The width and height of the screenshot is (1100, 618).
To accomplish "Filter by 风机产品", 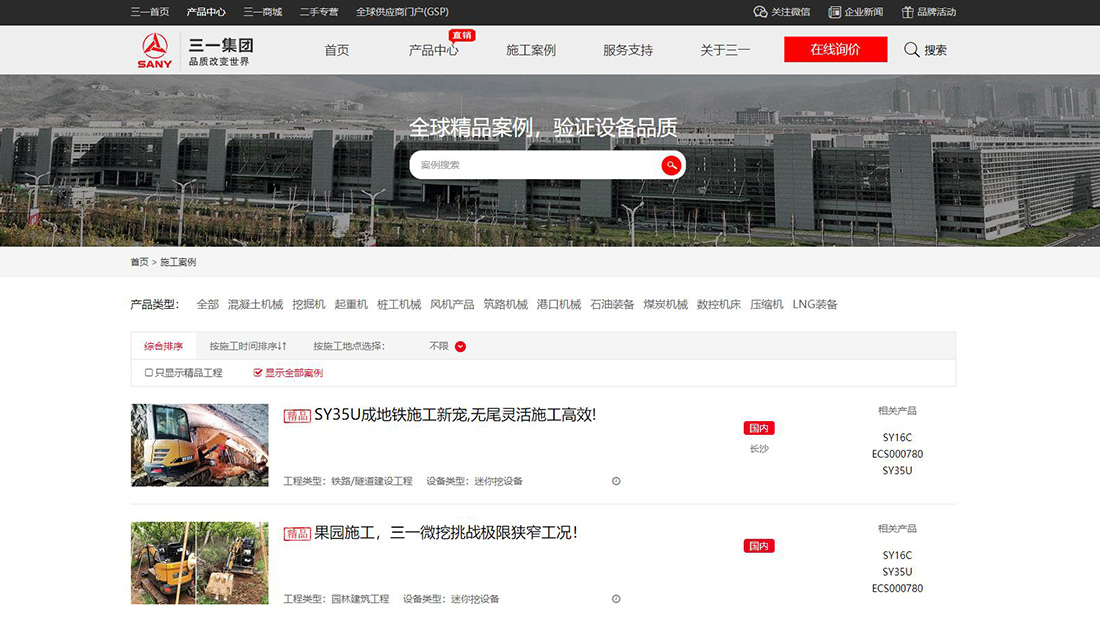I will (452, 304).
